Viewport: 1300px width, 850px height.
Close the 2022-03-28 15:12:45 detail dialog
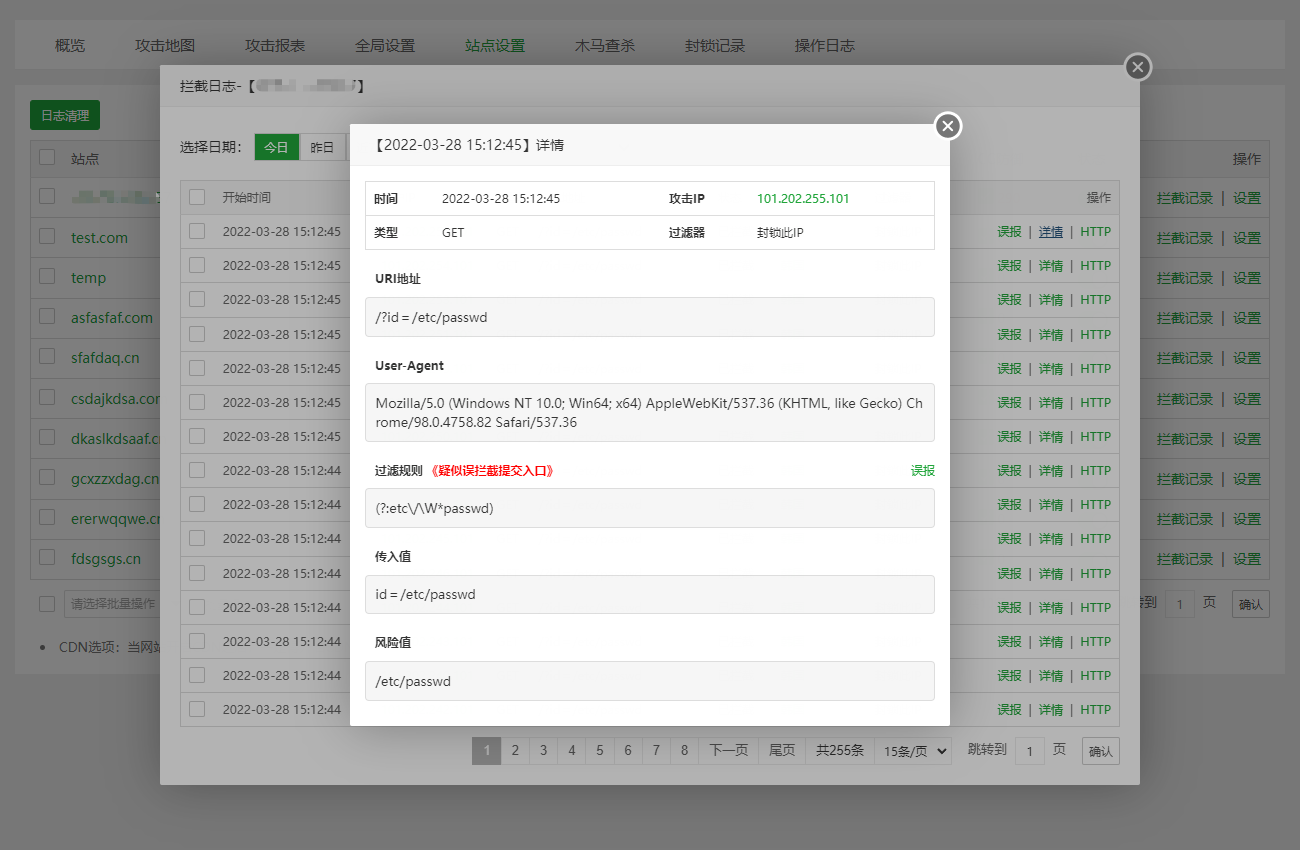tap(948, 126)
